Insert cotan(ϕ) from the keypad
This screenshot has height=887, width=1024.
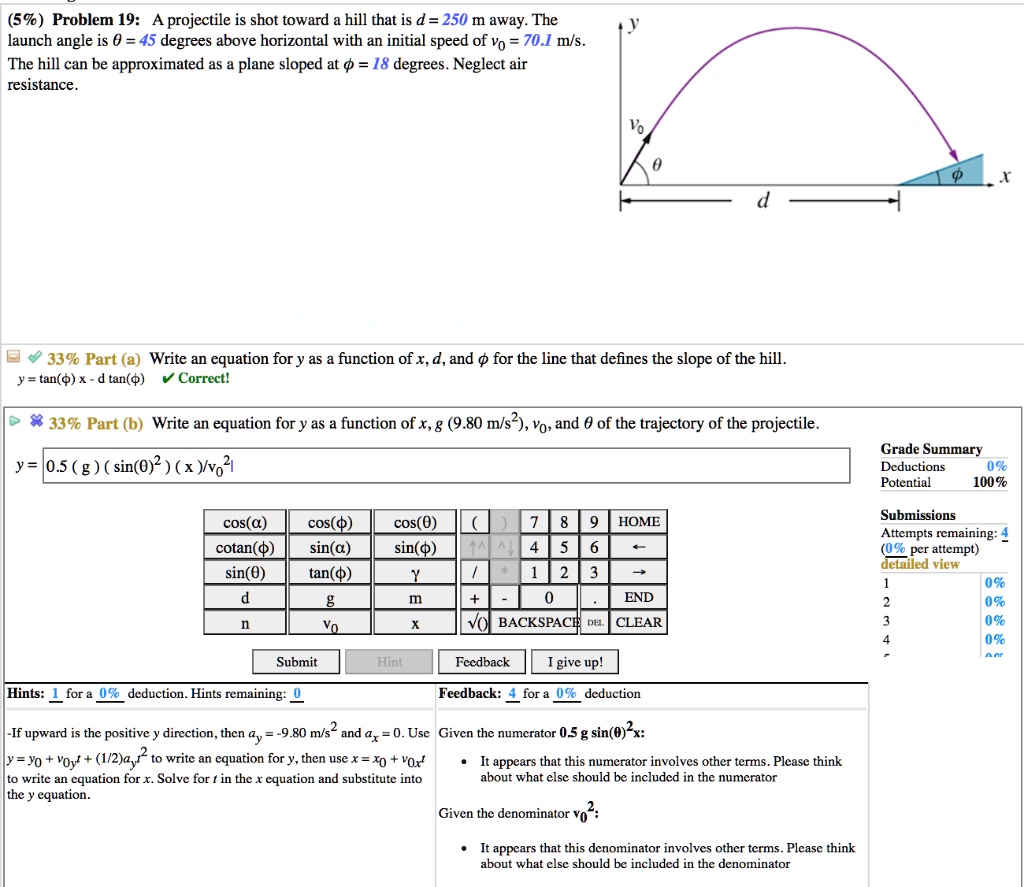(245, 547)
